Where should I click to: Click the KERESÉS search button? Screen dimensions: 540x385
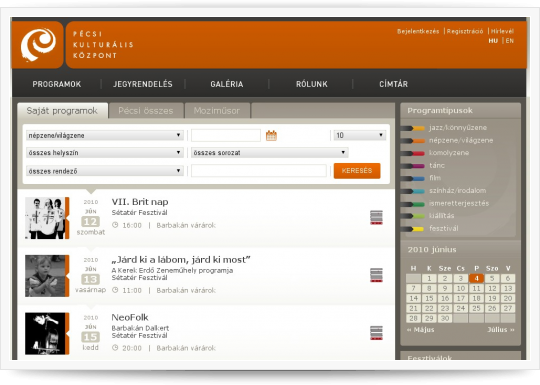click(x=357, y=171)
